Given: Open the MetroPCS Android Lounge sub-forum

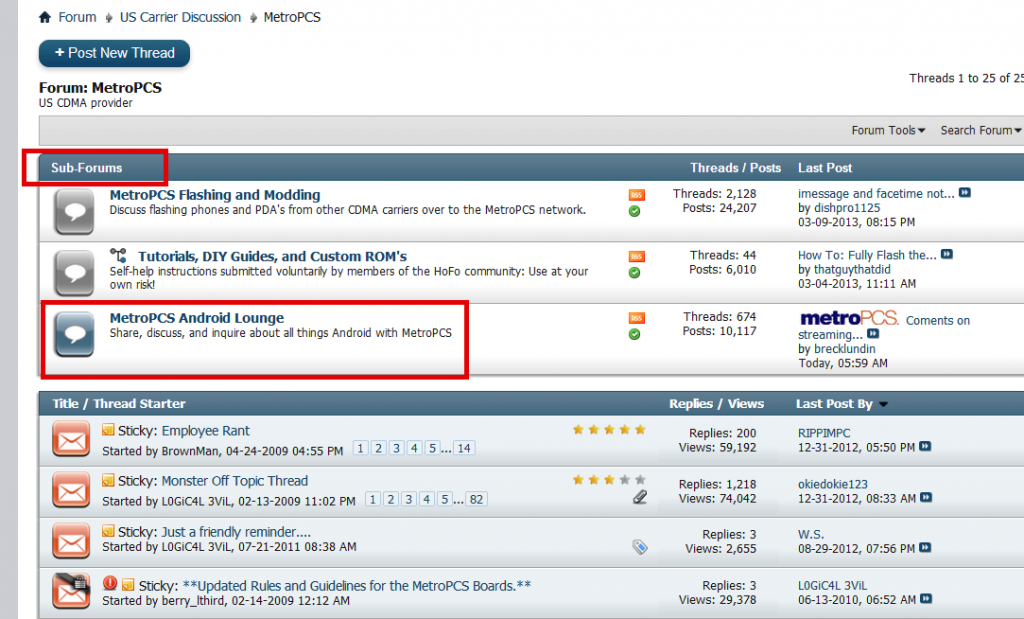Looking at the screenshot, I should pyautogui.click(x=197, y=318).
